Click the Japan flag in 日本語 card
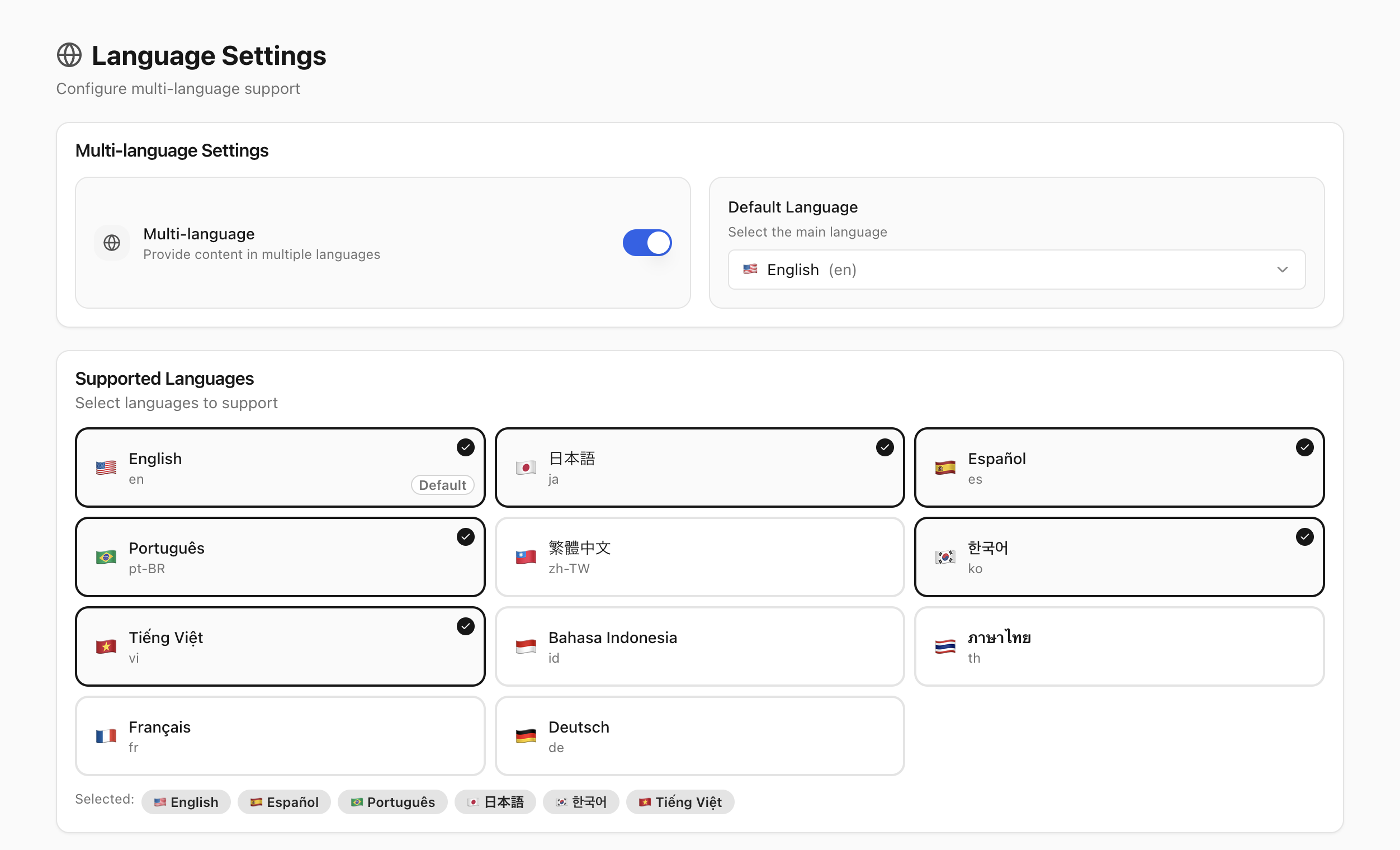Screen dimensions: 1400x850 526,467
